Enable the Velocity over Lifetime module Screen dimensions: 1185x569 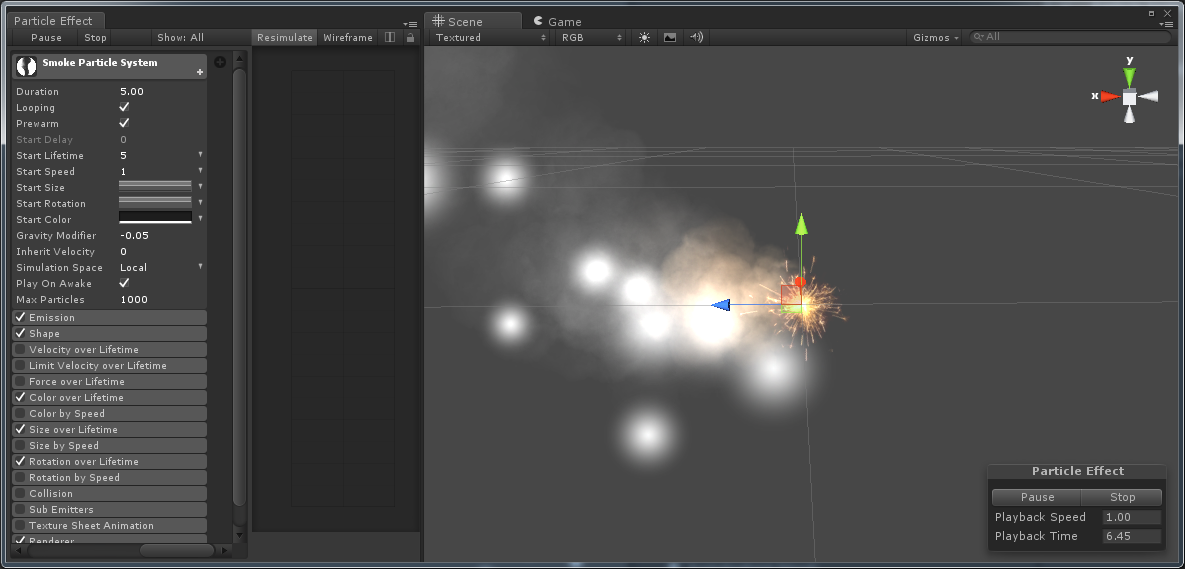click(20, 350)
